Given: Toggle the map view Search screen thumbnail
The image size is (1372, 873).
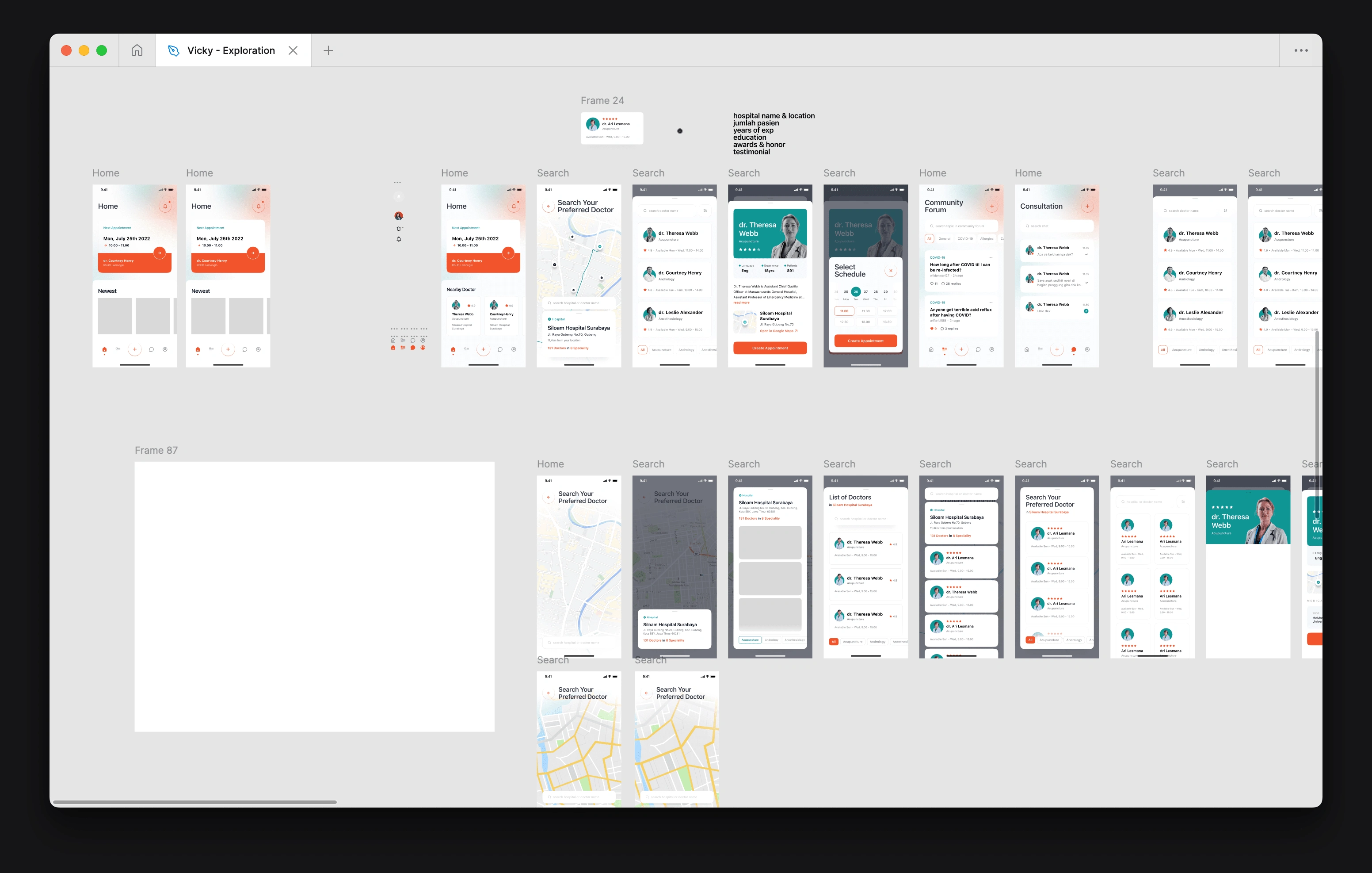Looking at the screenshot, I should coord(580,275).
